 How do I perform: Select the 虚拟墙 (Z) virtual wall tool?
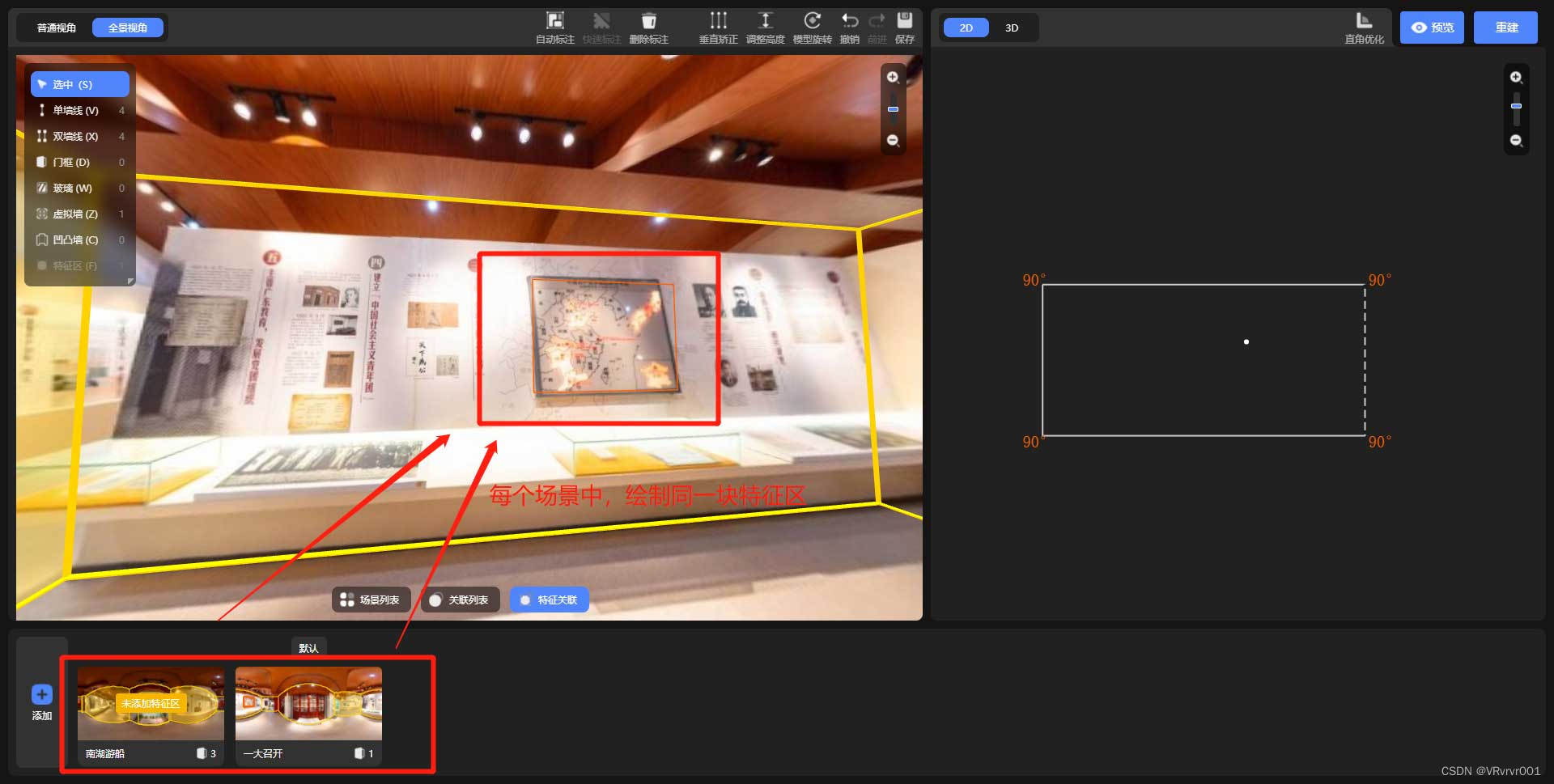(80, 214)
